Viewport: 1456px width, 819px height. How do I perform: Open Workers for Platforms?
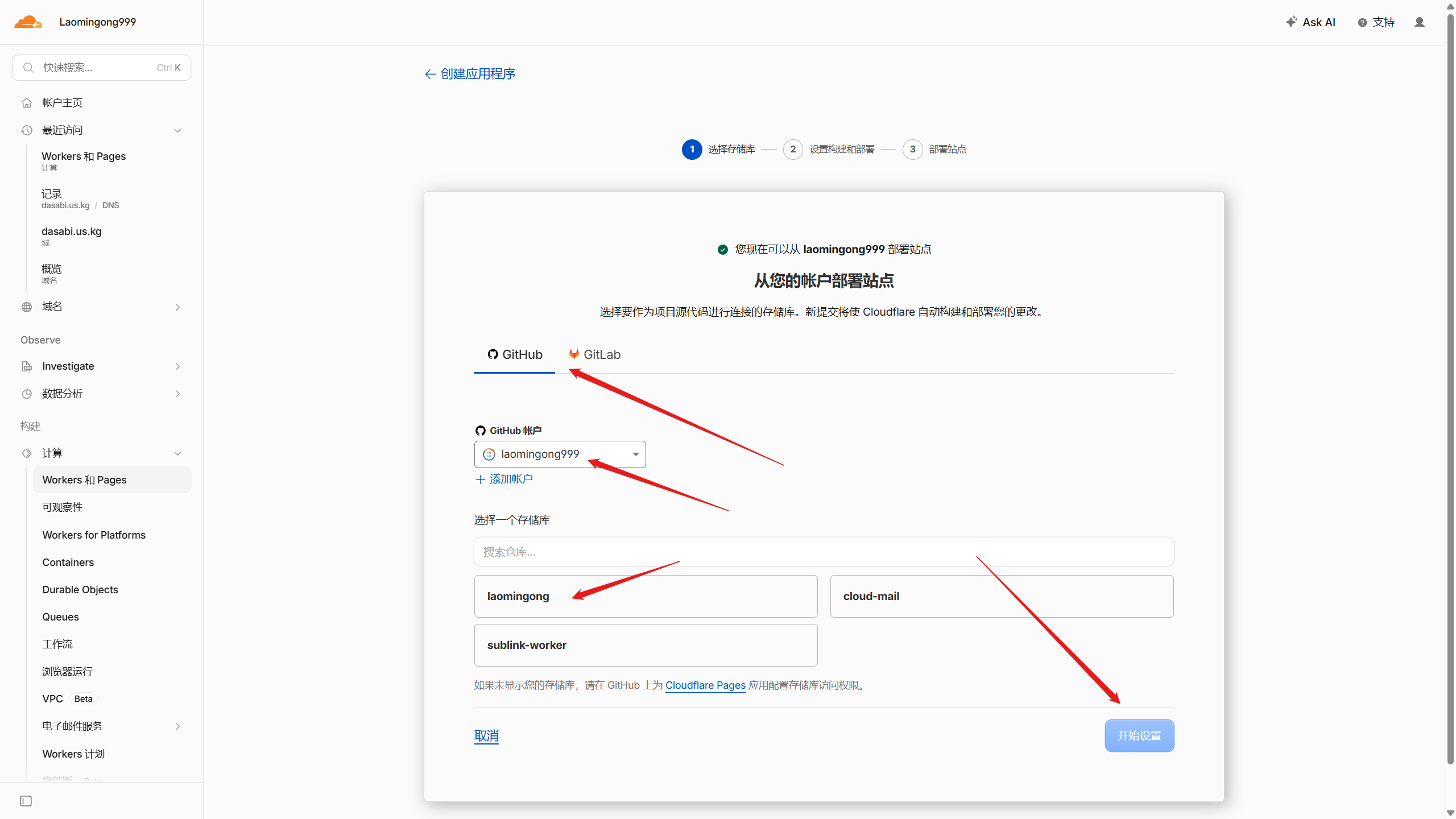point(94,535)
